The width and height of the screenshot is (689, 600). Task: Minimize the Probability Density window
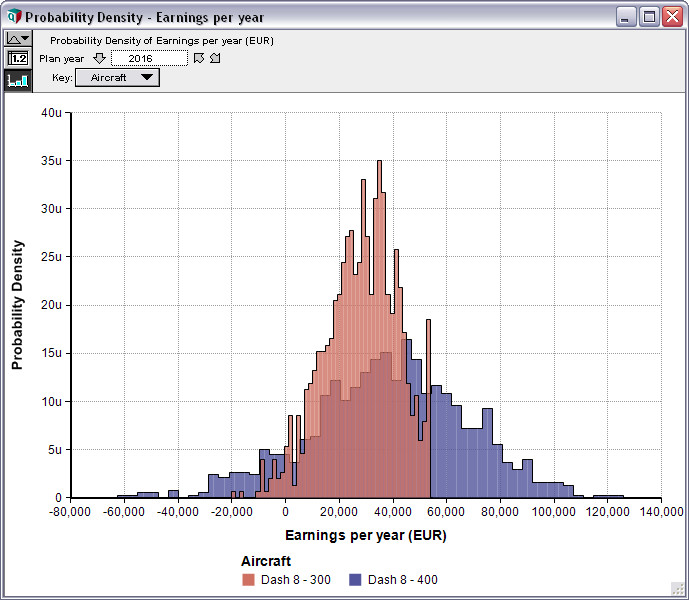click(x=626, y=17)
